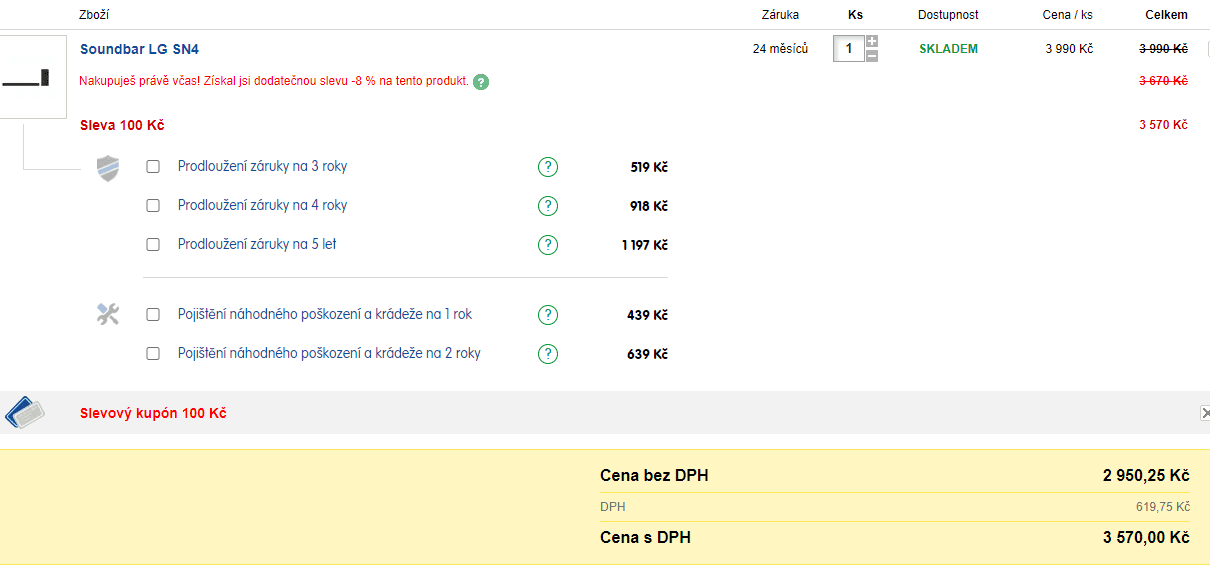Enable insurance na 1 rok checkbox
The width and height of the screenshot is (1210, 569).
153,315
